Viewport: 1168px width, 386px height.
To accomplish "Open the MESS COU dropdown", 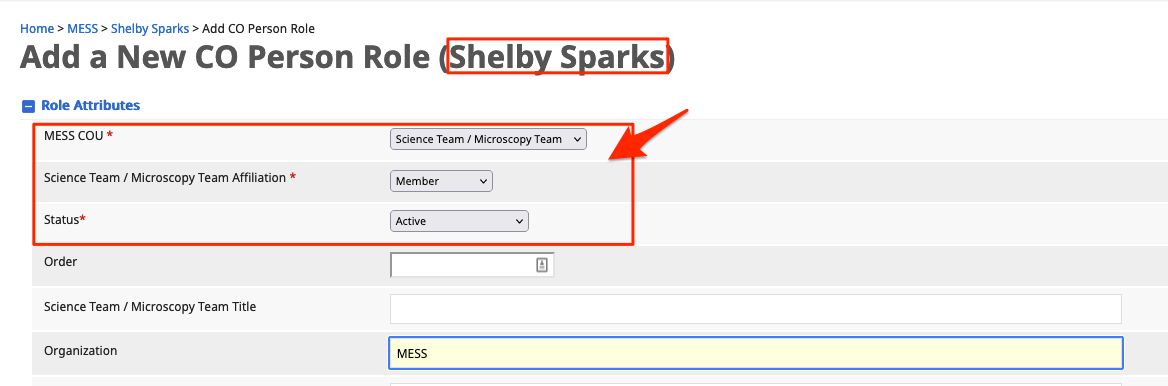I will [x=488, y=139].
